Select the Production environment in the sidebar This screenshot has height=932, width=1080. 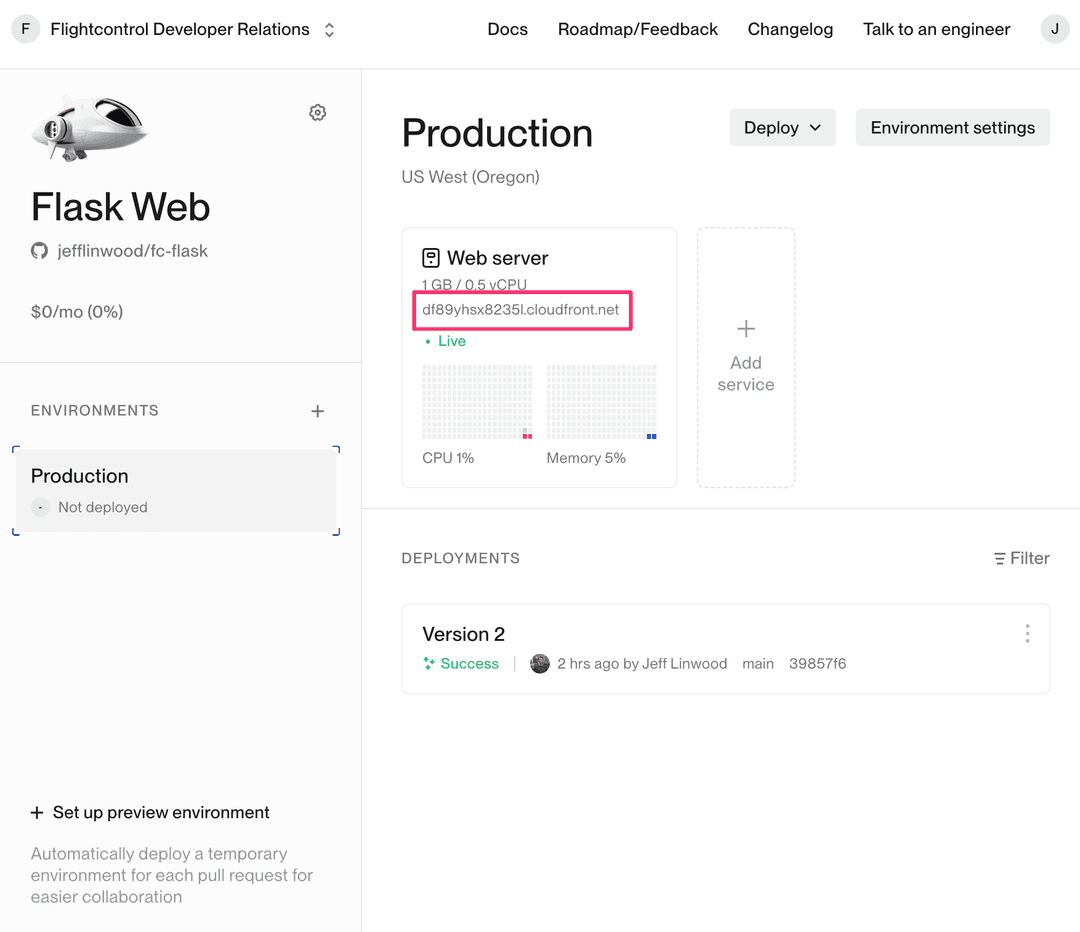[x=176, y=490]
